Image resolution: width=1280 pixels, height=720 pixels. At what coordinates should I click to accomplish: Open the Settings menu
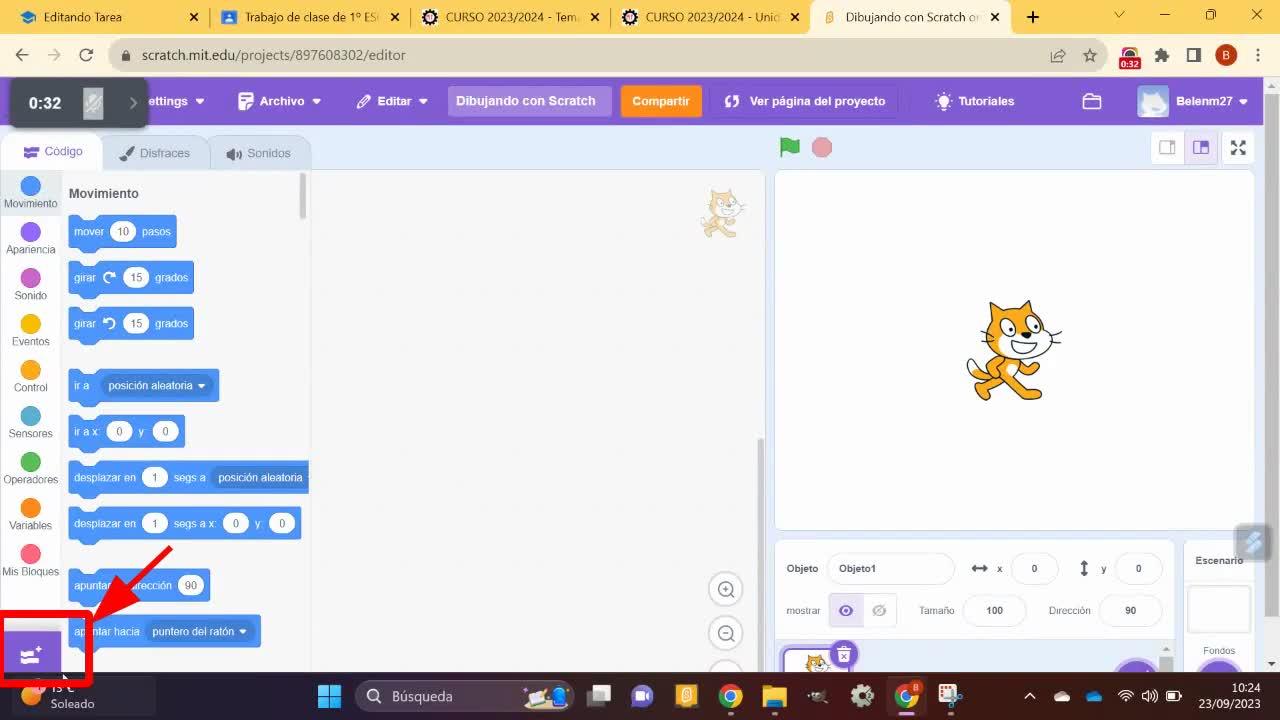point(174,101)
